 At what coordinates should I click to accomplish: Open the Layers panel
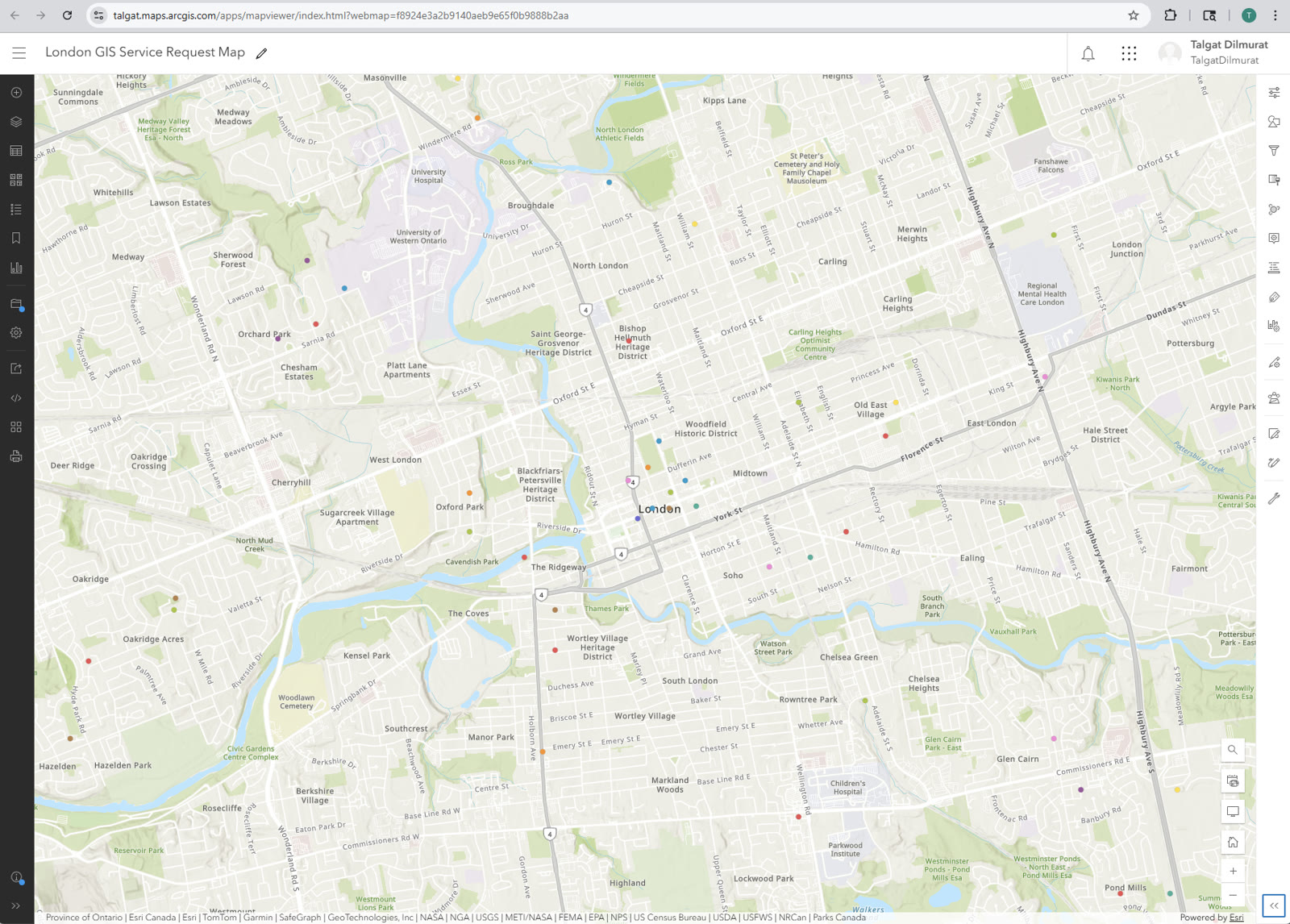(x=16, y=122)
